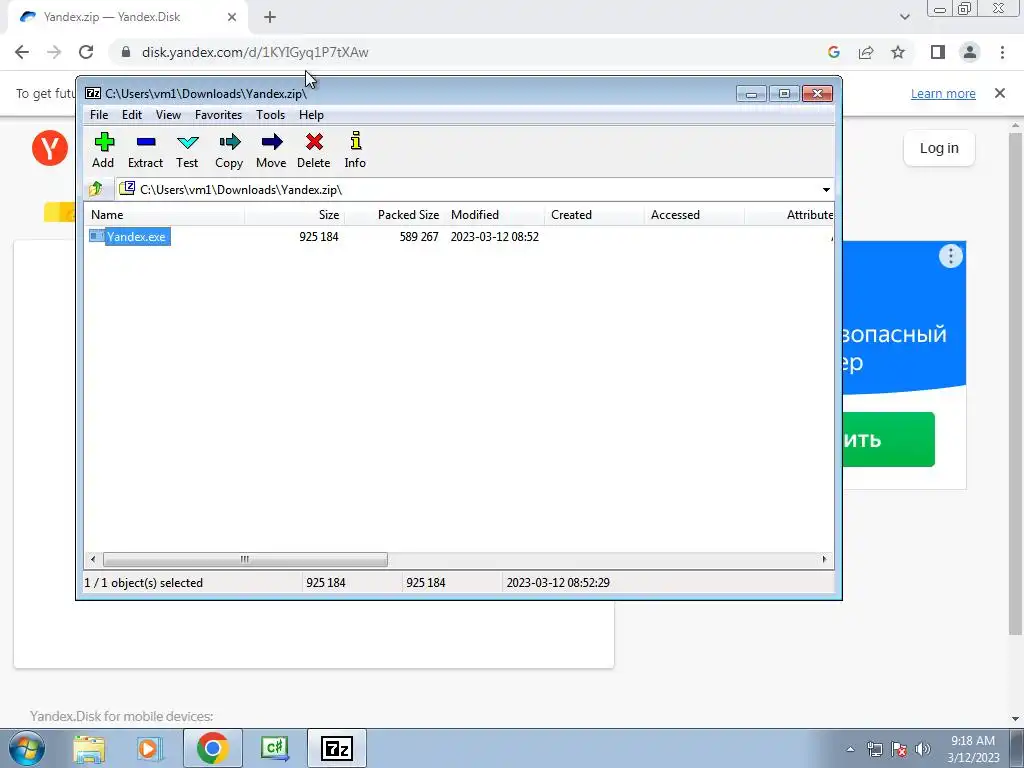Screen dimensions: 1024x768
Task: Open Chrome three-dot menu
Action: click(1002, 52)
